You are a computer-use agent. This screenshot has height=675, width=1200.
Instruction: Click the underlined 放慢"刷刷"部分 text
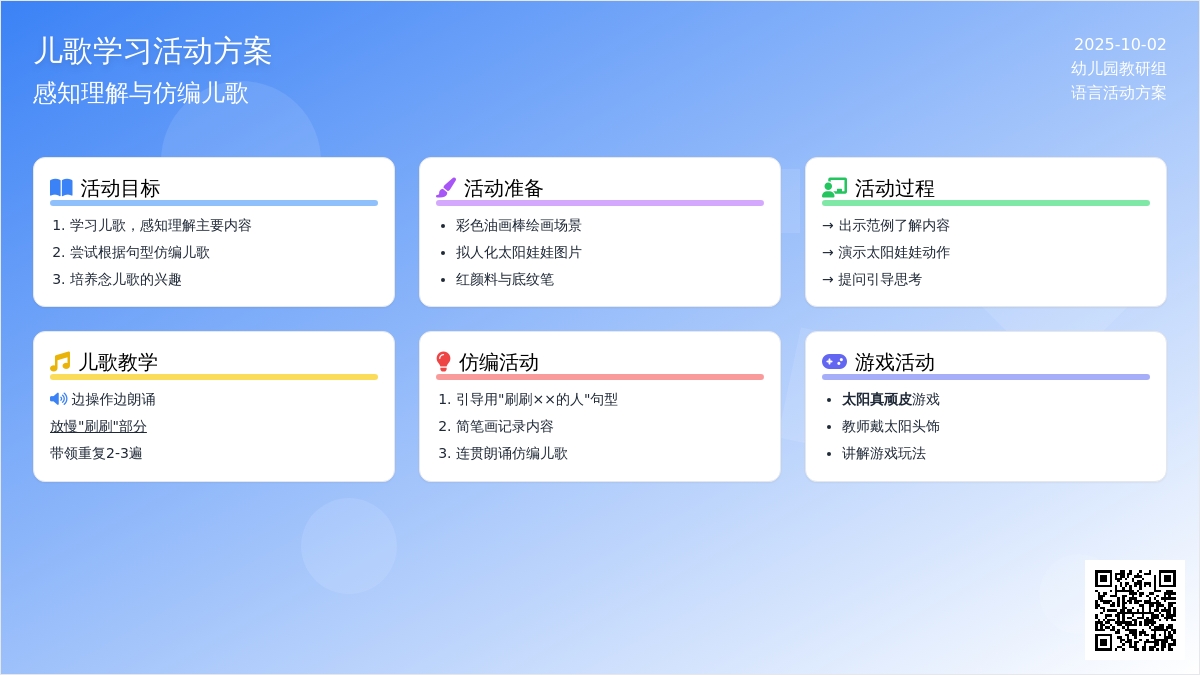(98, 426)
